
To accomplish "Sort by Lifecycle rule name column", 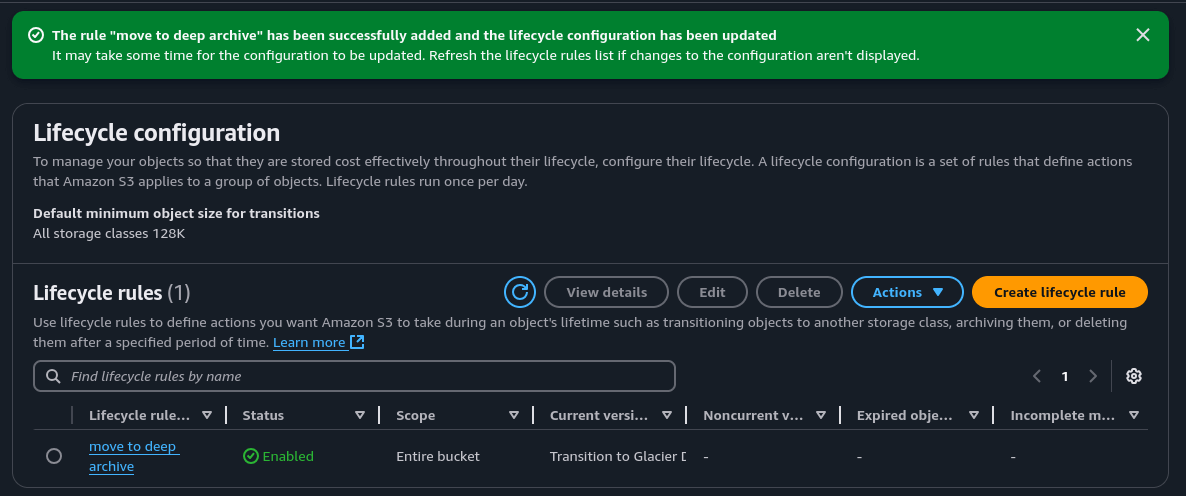I will tap(207, 415).
